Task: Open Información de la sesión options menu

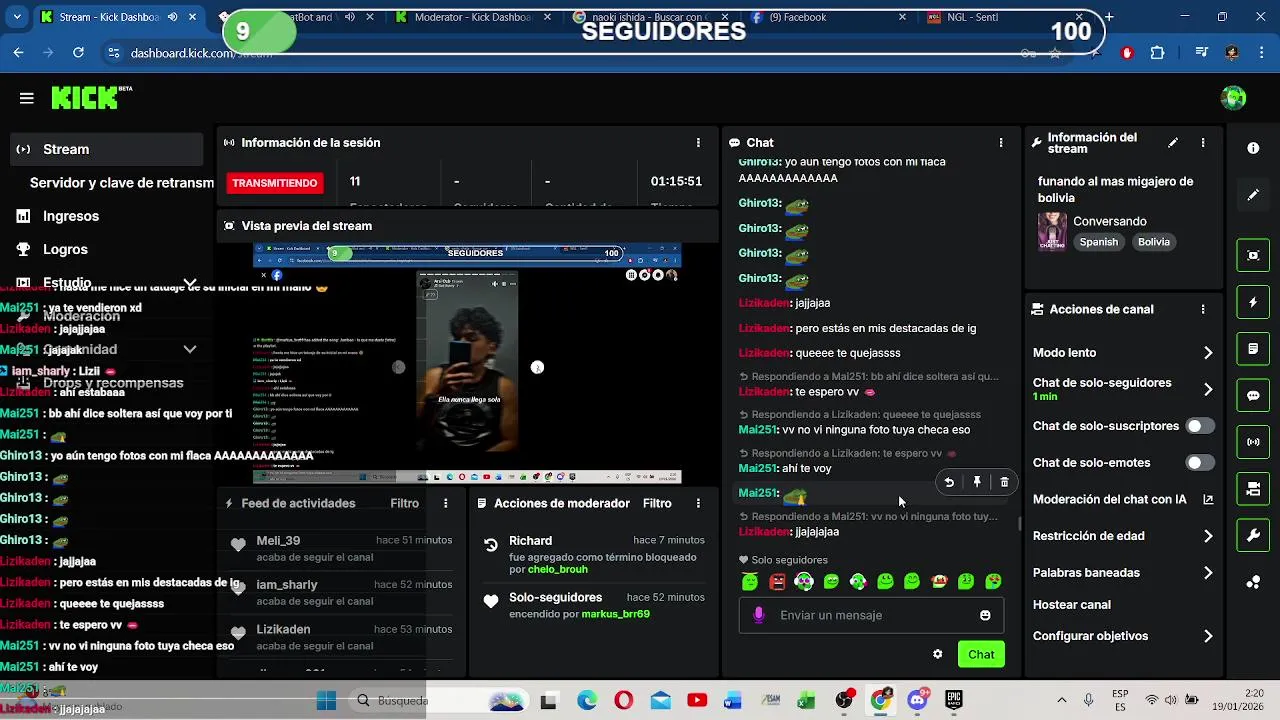Action: tap(698, 143)
